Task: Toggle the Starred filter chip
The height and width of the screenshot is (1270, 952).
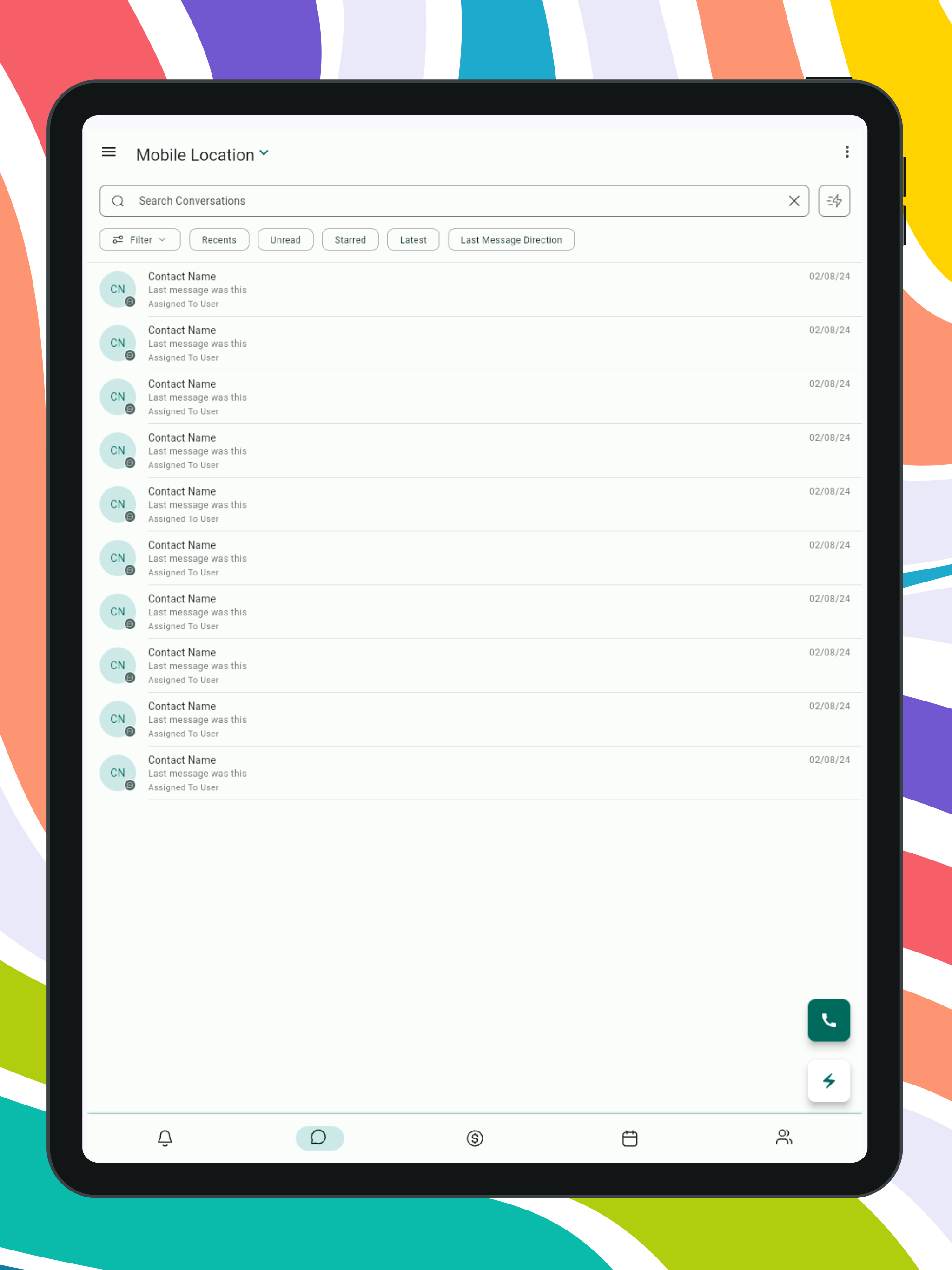Action: click(x=350, y=240)
